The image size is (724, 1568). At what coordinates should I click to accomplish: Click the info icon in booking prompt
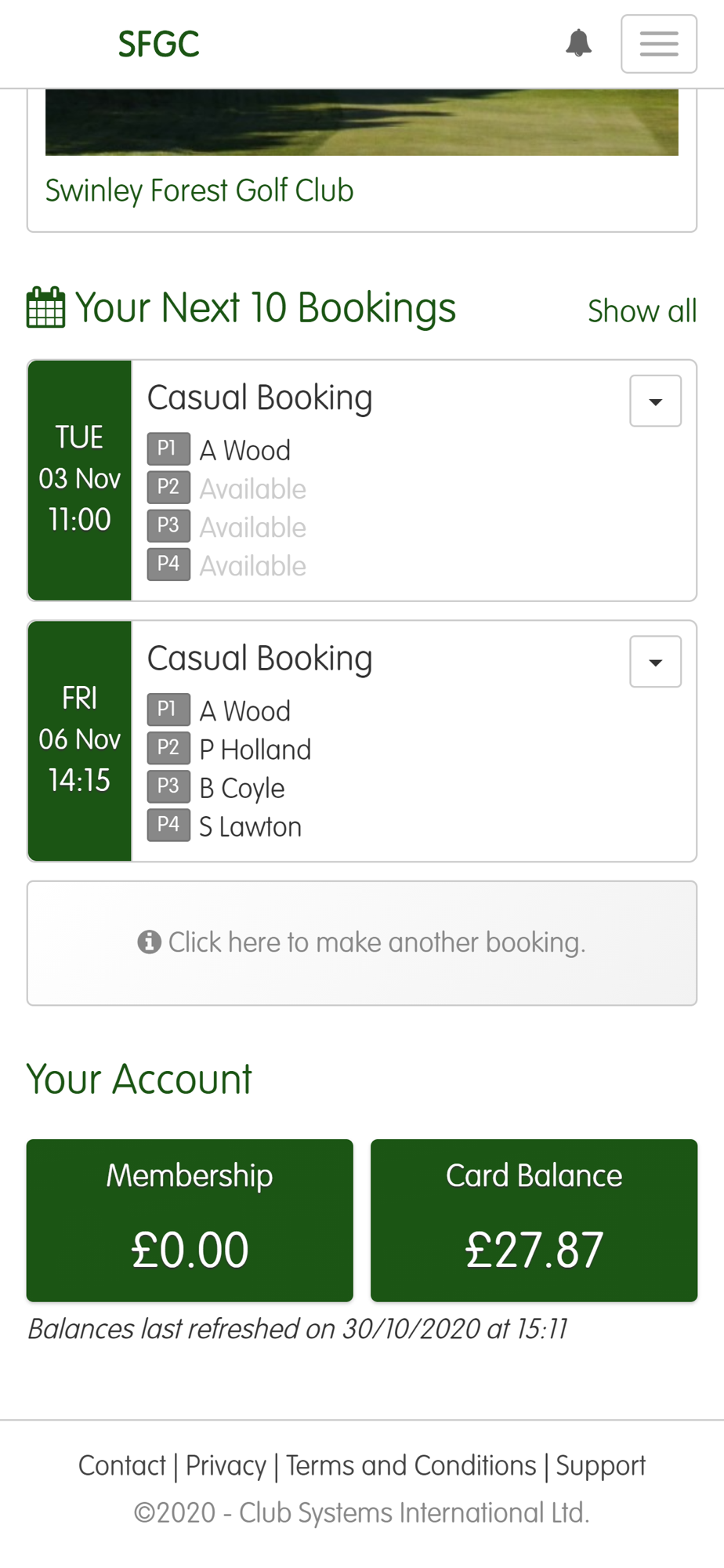[149, 942]
